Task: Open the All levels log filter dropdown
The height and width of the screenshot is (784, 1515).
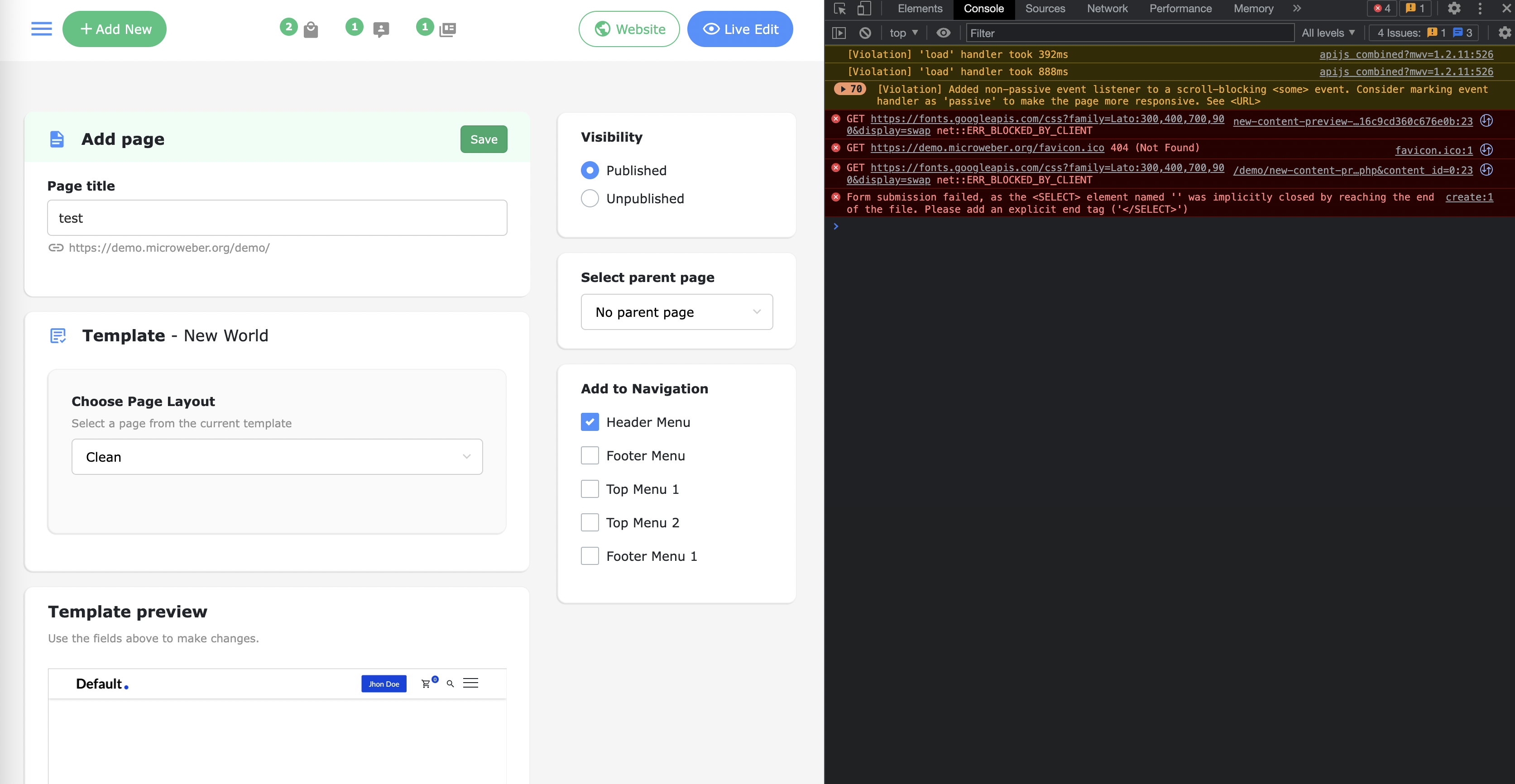Action: [x=1328, y=33]
